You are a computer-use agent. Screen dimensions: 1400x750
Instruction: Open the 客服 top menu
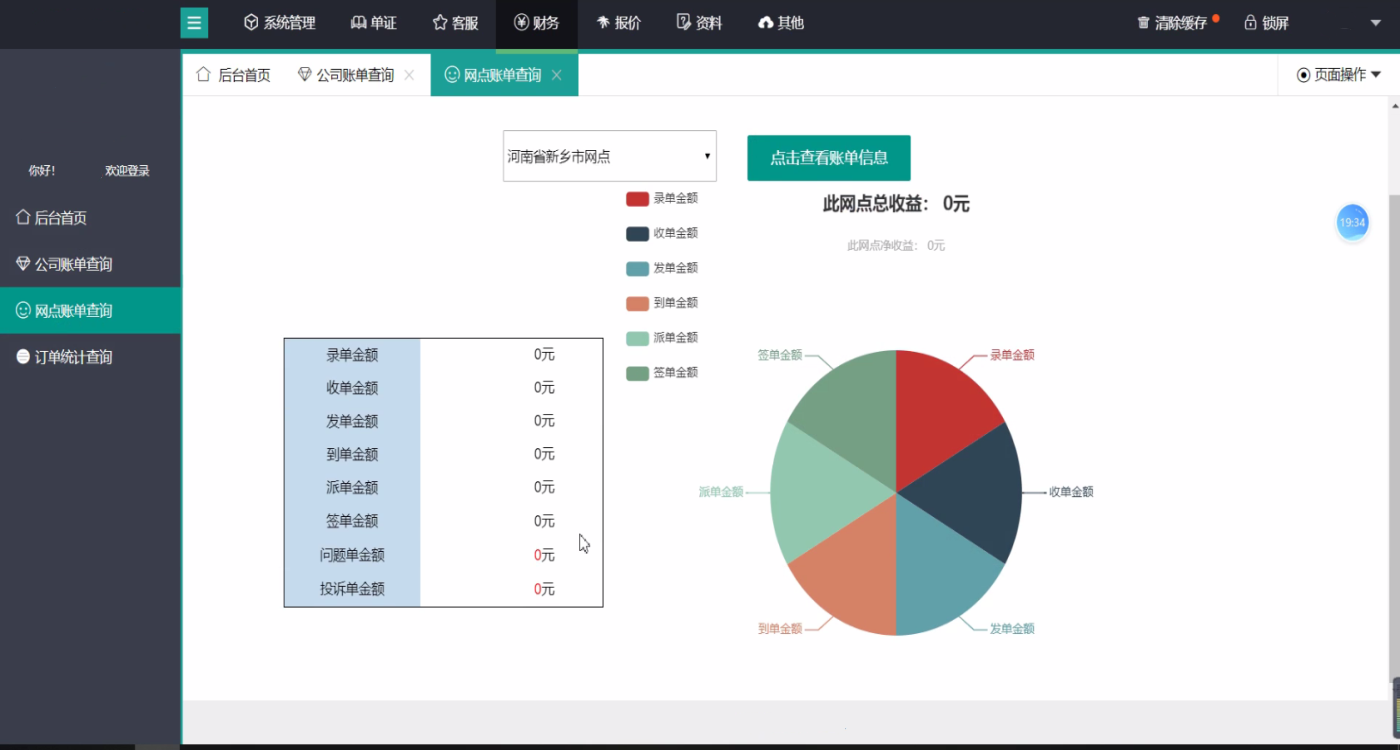tap(455, 23)
